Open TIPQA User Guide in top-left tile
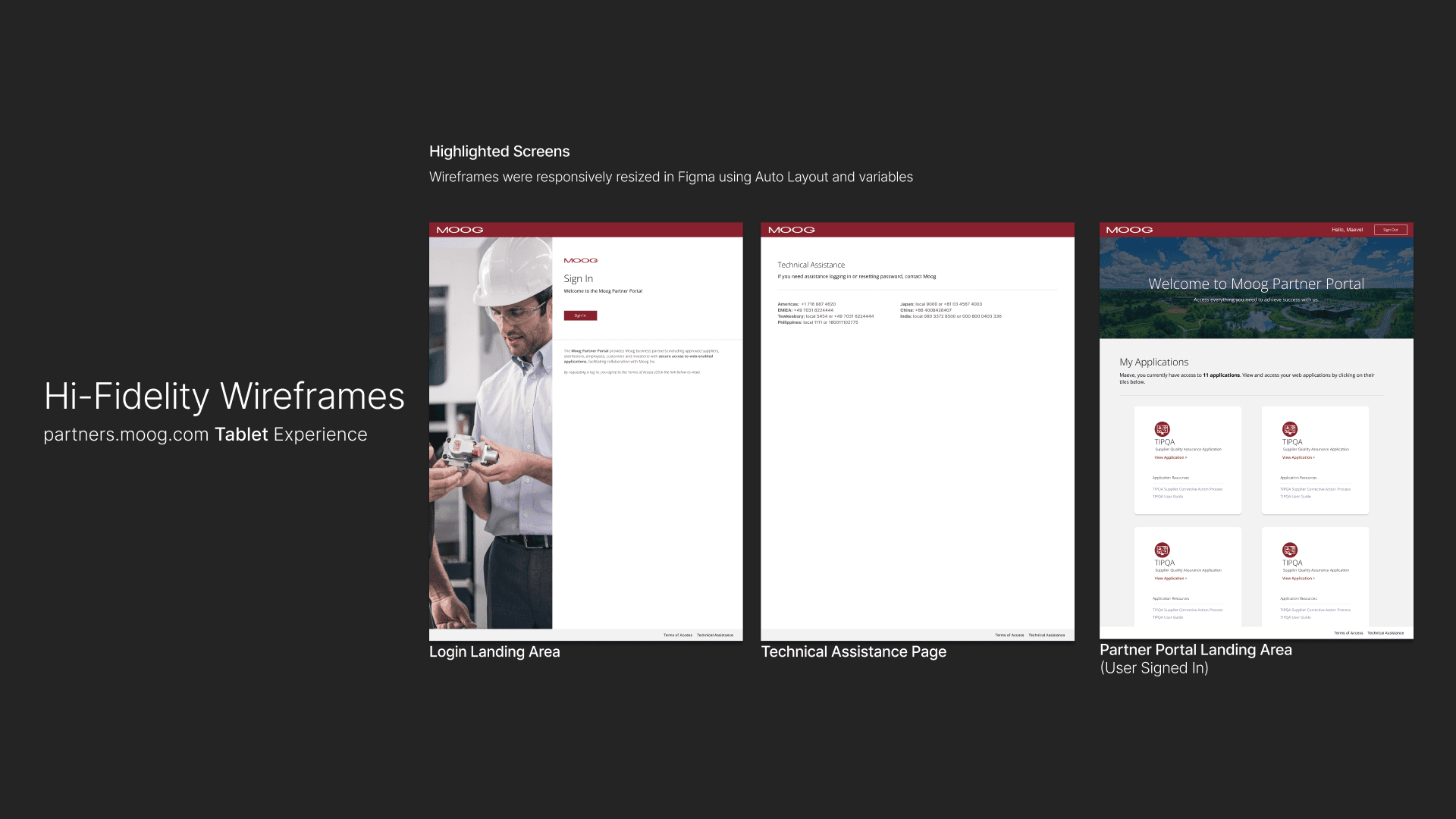Screen dimensions: 1456x819 pos(1167,497)
